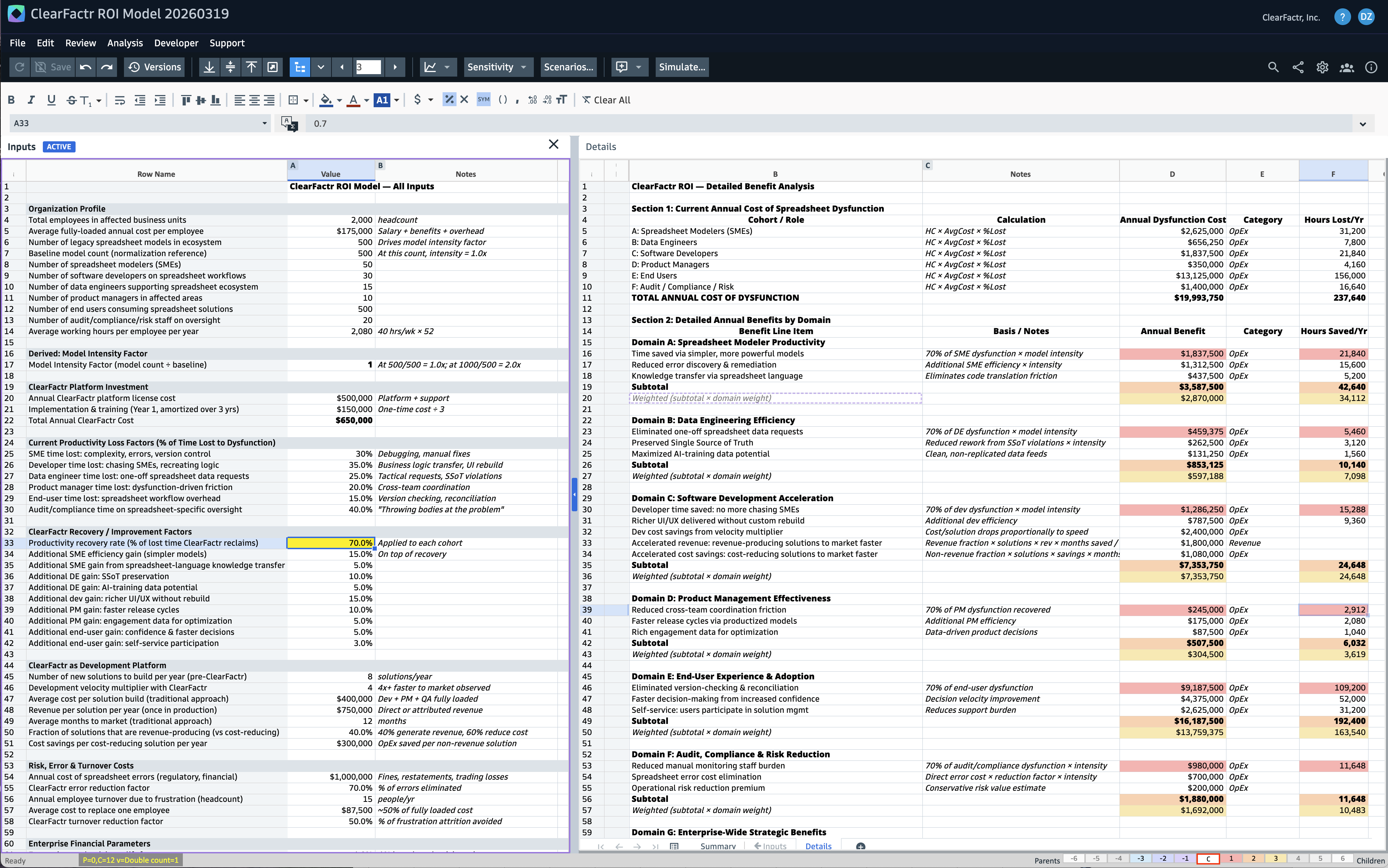Click the Redo icon in the toolbar
Image resolution: width=1388 pixels, height=868 pixels.
107,67
